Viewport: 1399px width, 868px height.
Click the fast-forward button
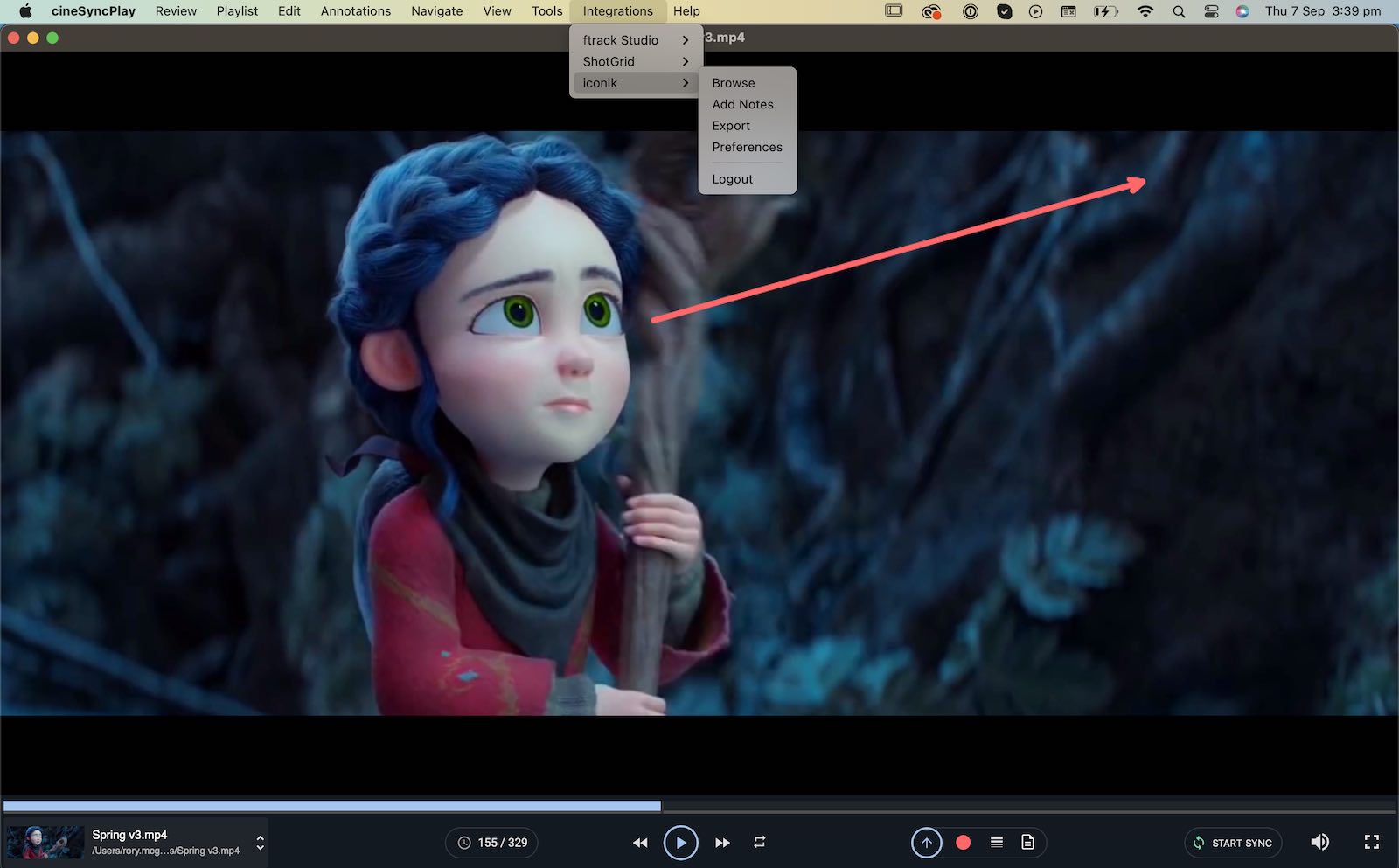[x=722, y=843]
